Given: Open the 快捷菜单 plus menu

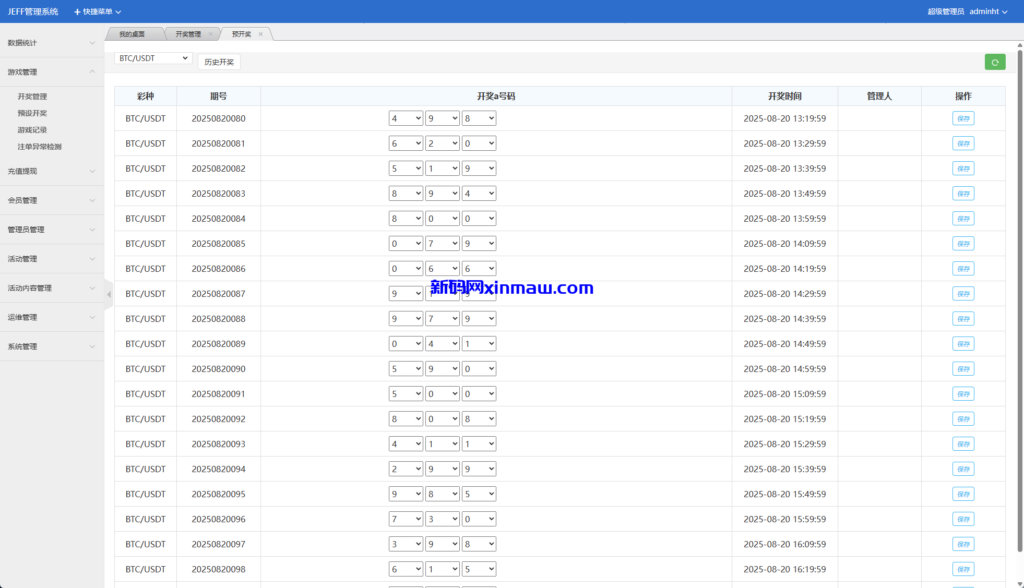Looking at the screenshot, I should tap(97, 11).
